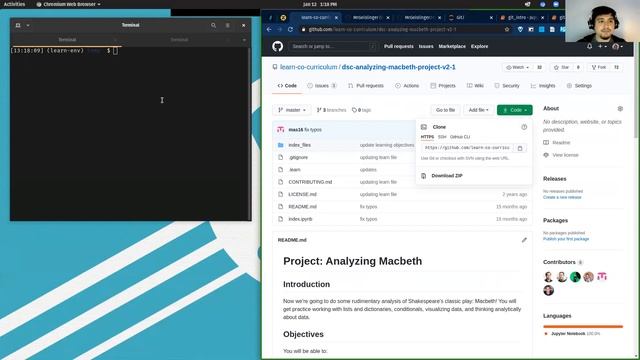Click the first contributor avatar
The height and width of the screenshot is (360, 640).
tap(549, 277)
